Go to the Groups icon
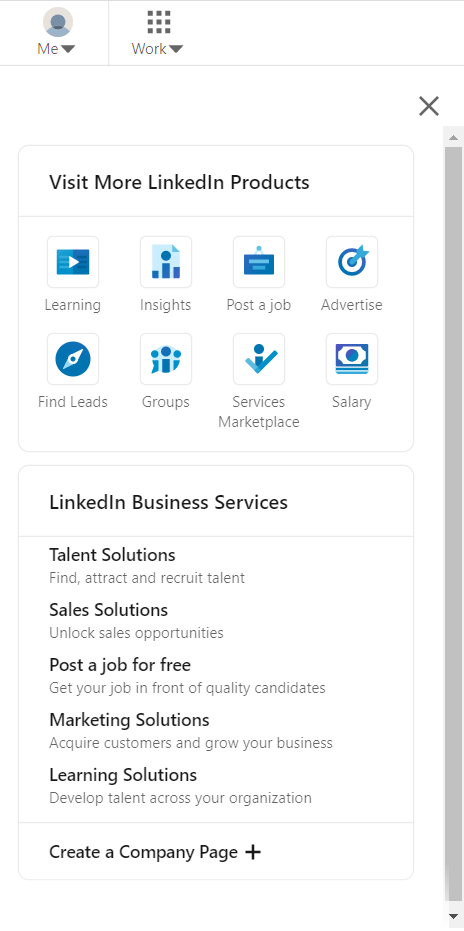This screenshot has height=931, width=464. 166,359
